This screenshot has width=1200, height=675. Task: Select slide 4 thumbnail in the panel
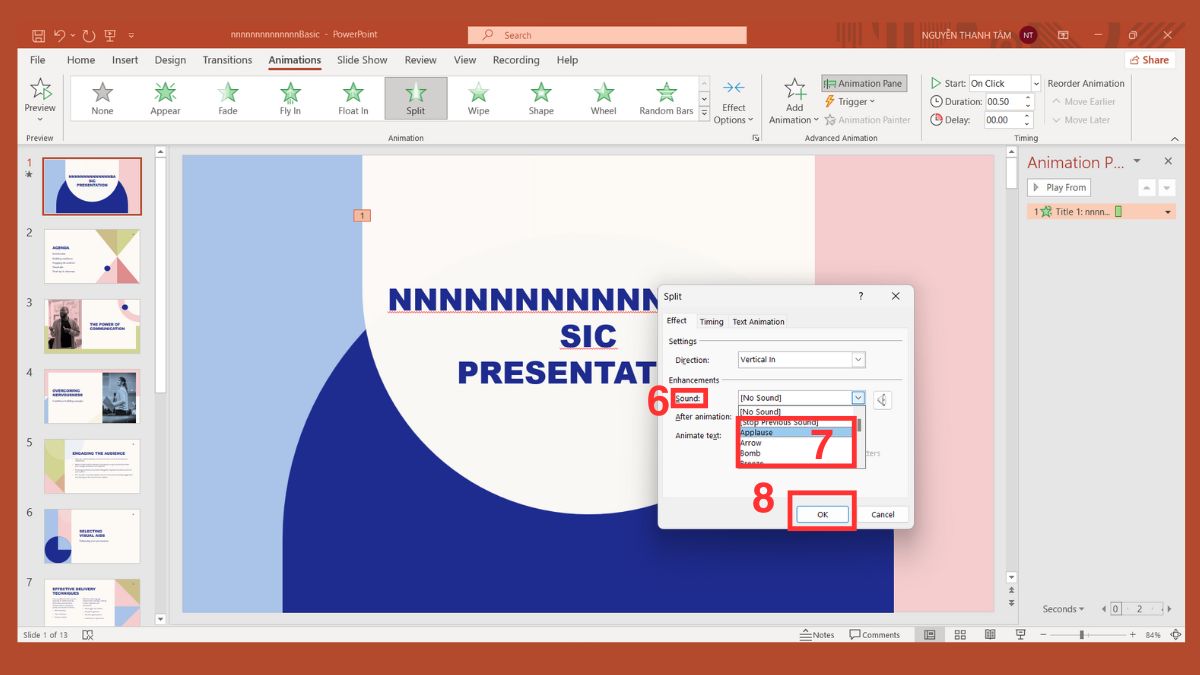click(91, 396)
